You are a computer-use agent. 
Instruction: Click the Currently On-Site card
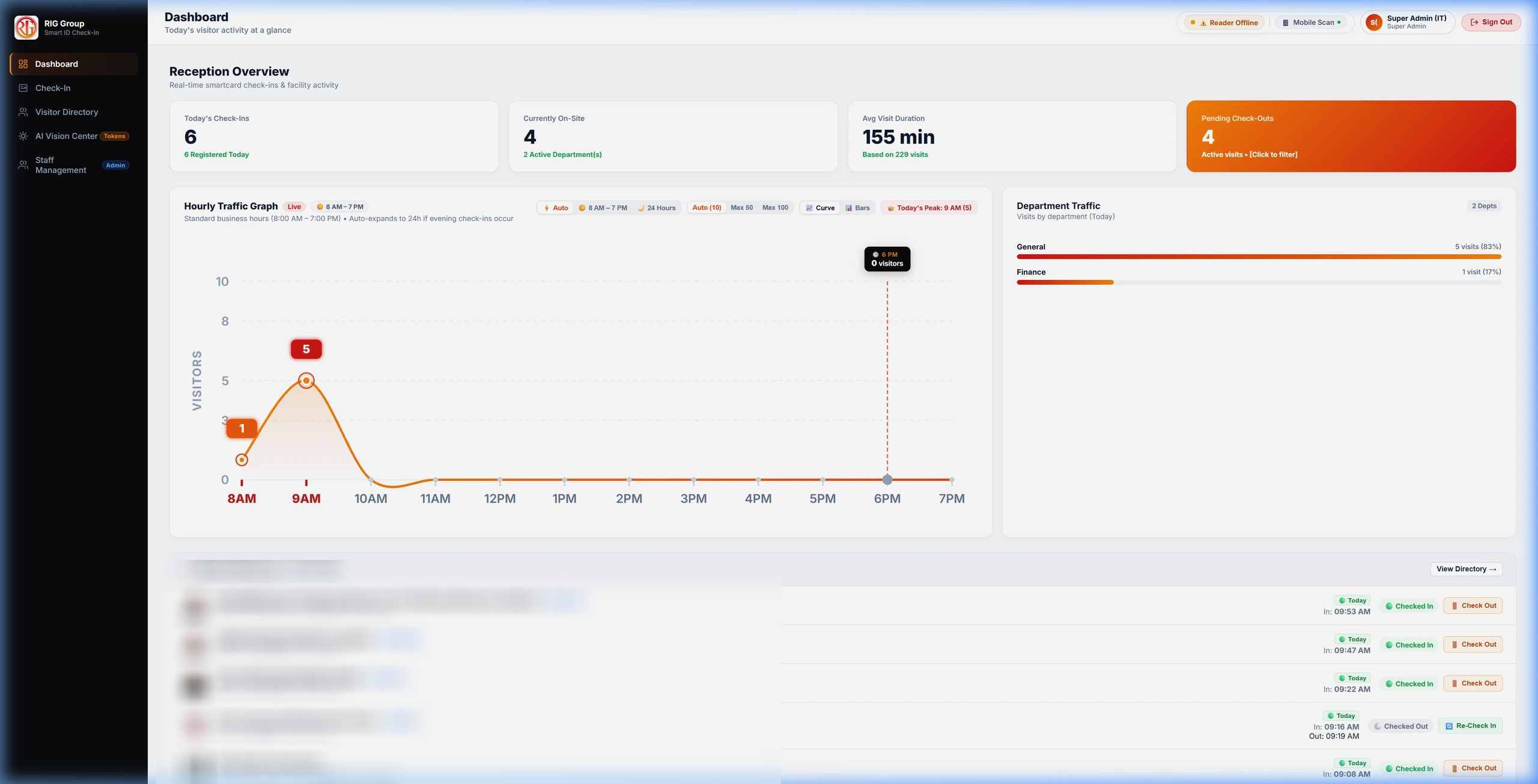click(673, 136)
